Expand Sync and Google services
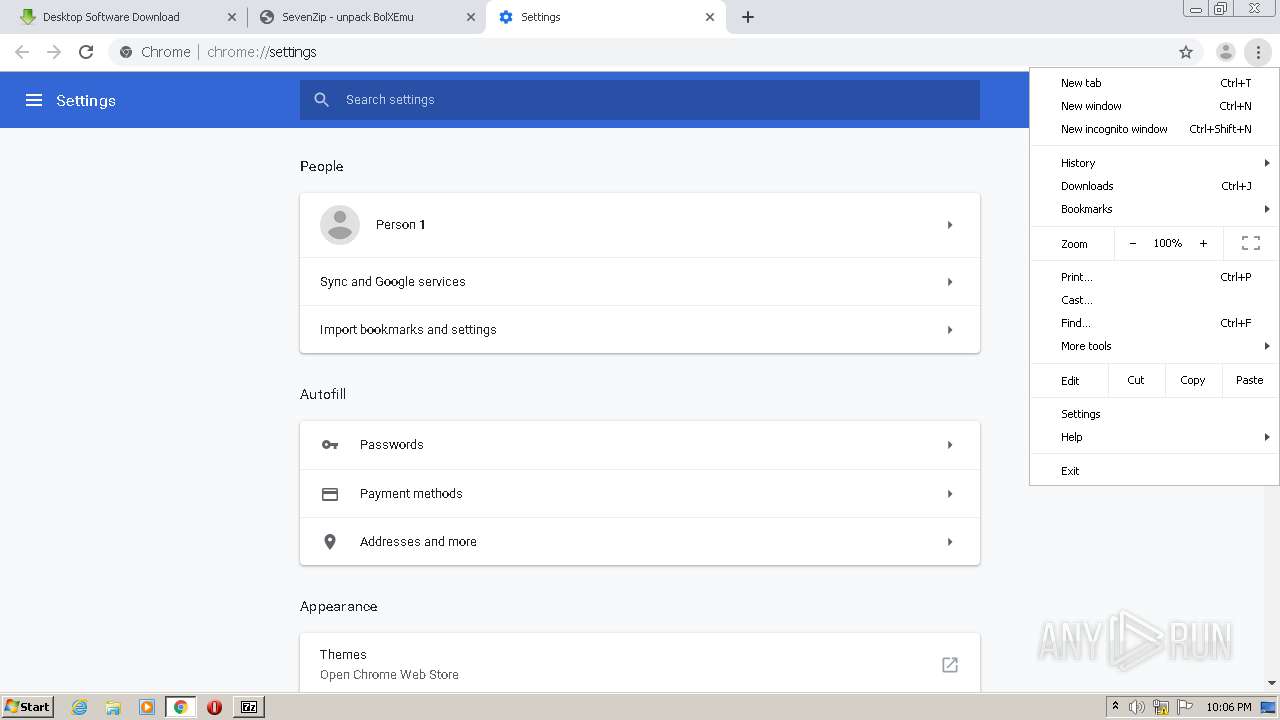 point(640,282)
